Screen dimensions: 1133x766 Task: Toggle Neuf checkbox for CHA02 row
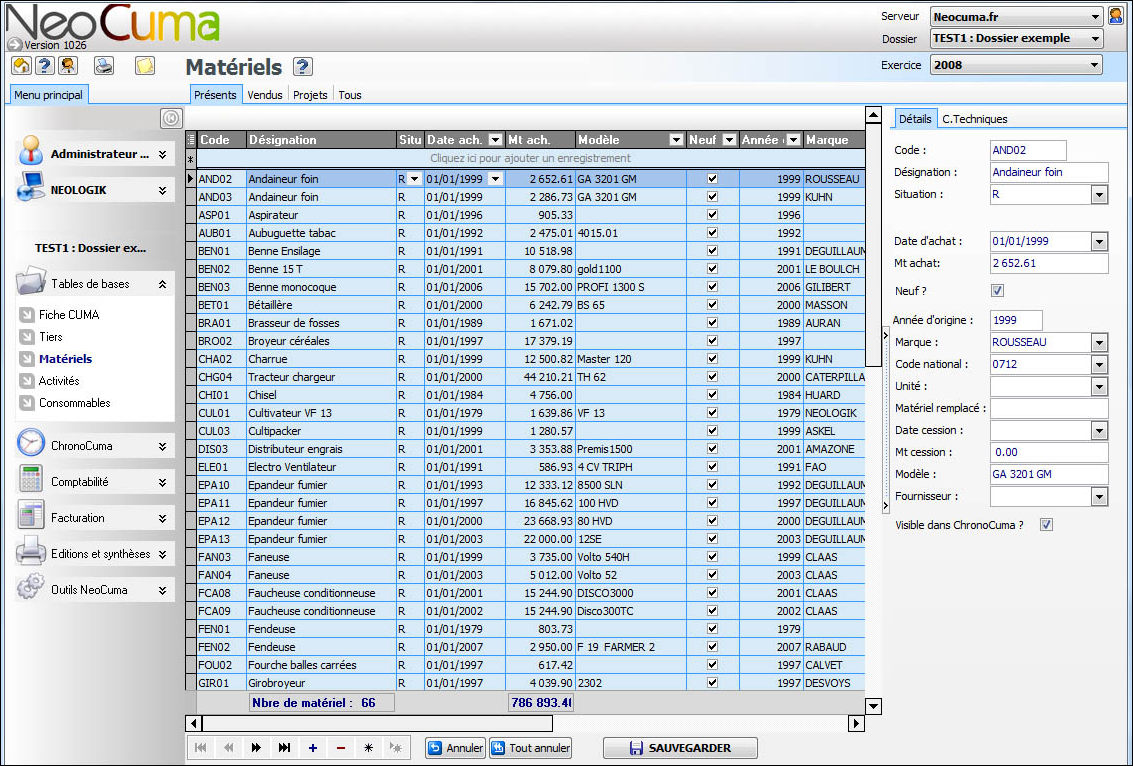[x=712, y=358]
